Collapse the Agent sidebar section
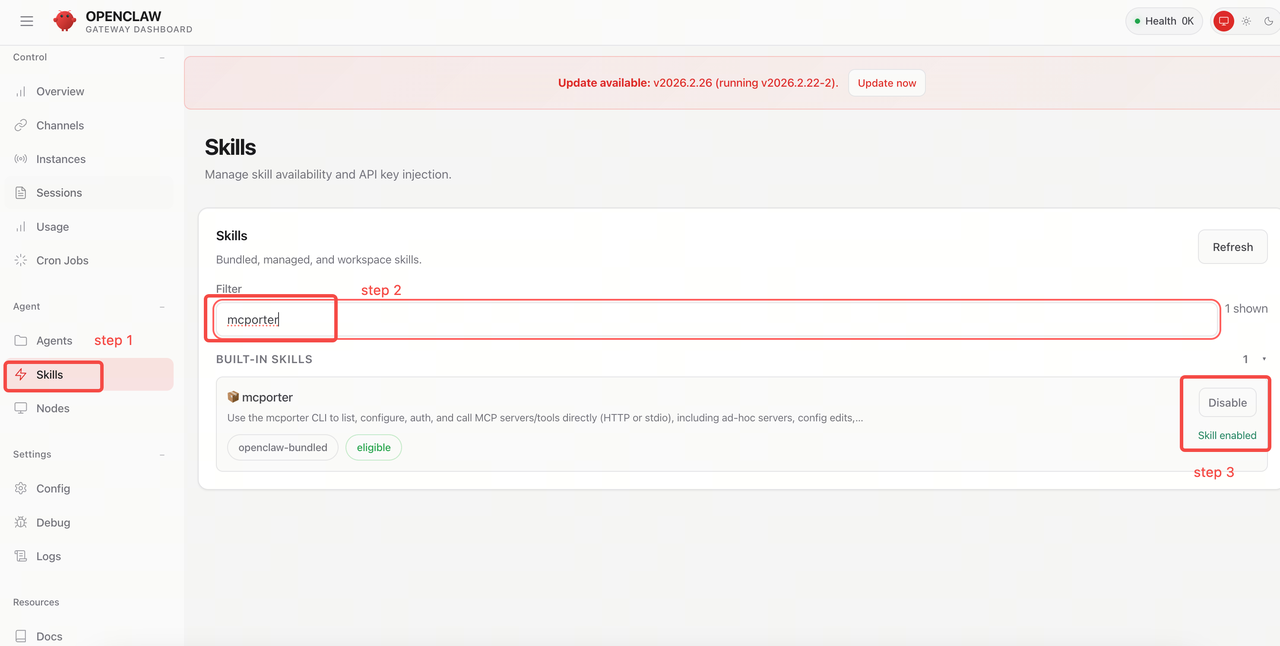 (162, 307)
